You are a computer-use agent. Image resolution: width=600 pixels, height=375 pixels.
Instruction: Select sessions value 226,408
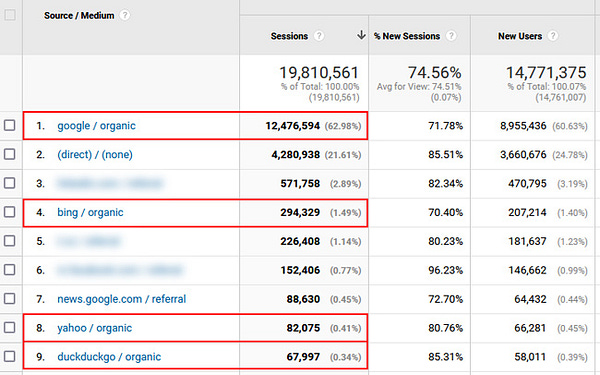[x=300, y=241]
